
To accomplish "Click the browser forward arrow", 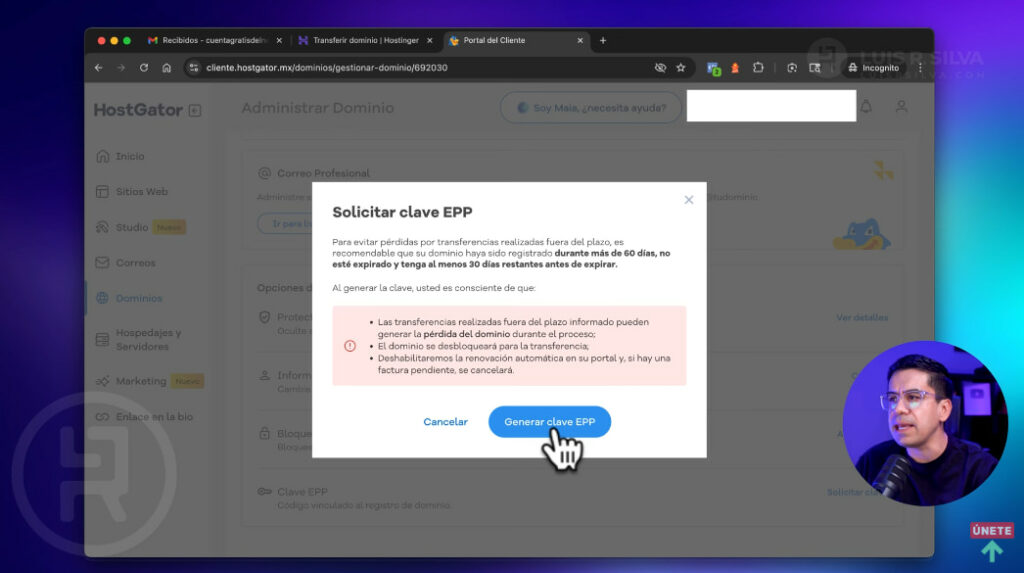I will [121, 67].
